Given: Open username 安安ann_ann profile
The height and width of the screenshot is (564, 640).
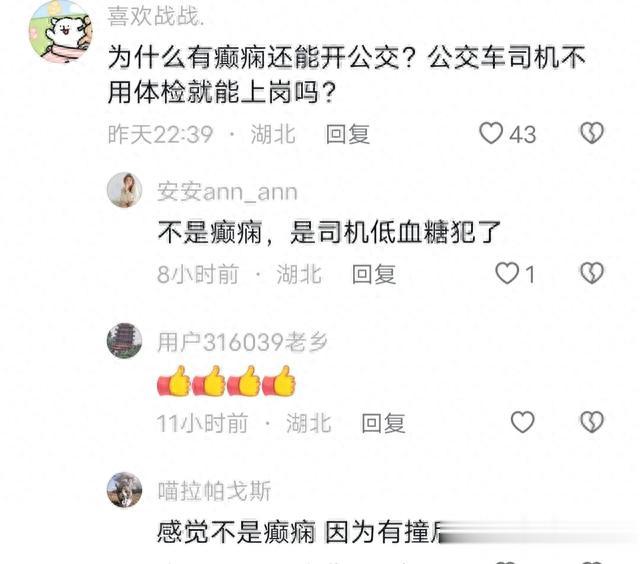Looking at the screenshot, I should pos(227,191).
